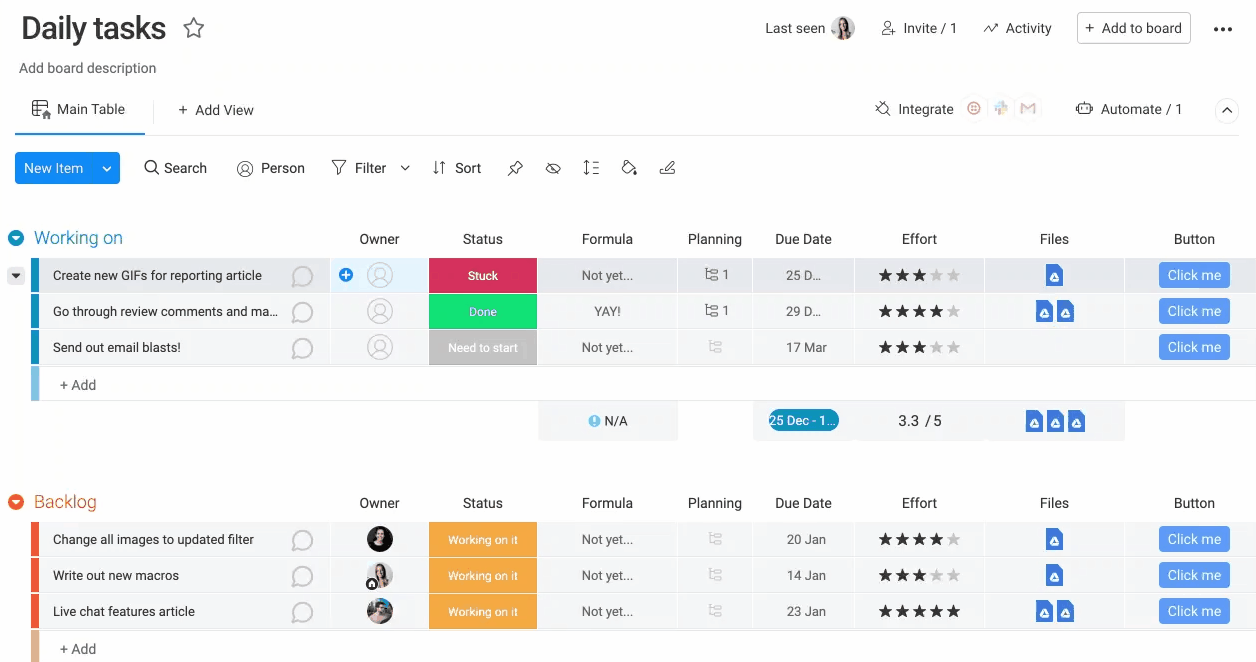Open Working on it status for Write out macros
The height and width of the screenshot is (662, 1256).
[483, 576]
